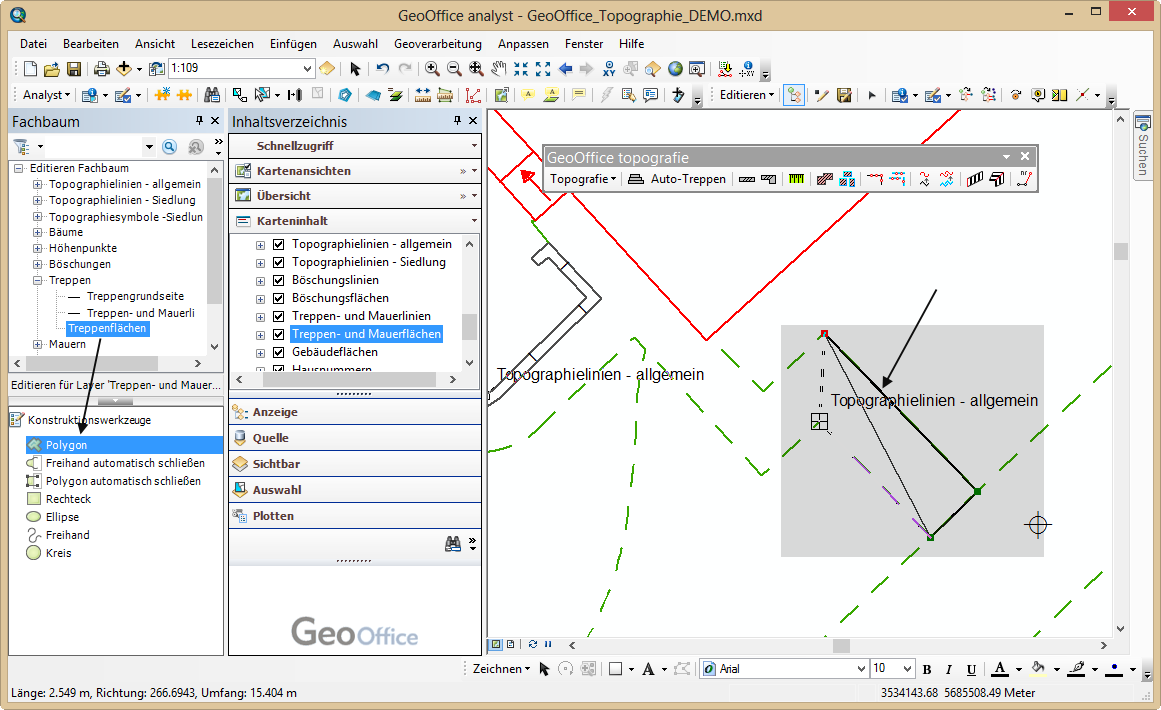
Task: Toggle the Gebäudeflächen layer visibility checkbox
Action: [279, 352]
